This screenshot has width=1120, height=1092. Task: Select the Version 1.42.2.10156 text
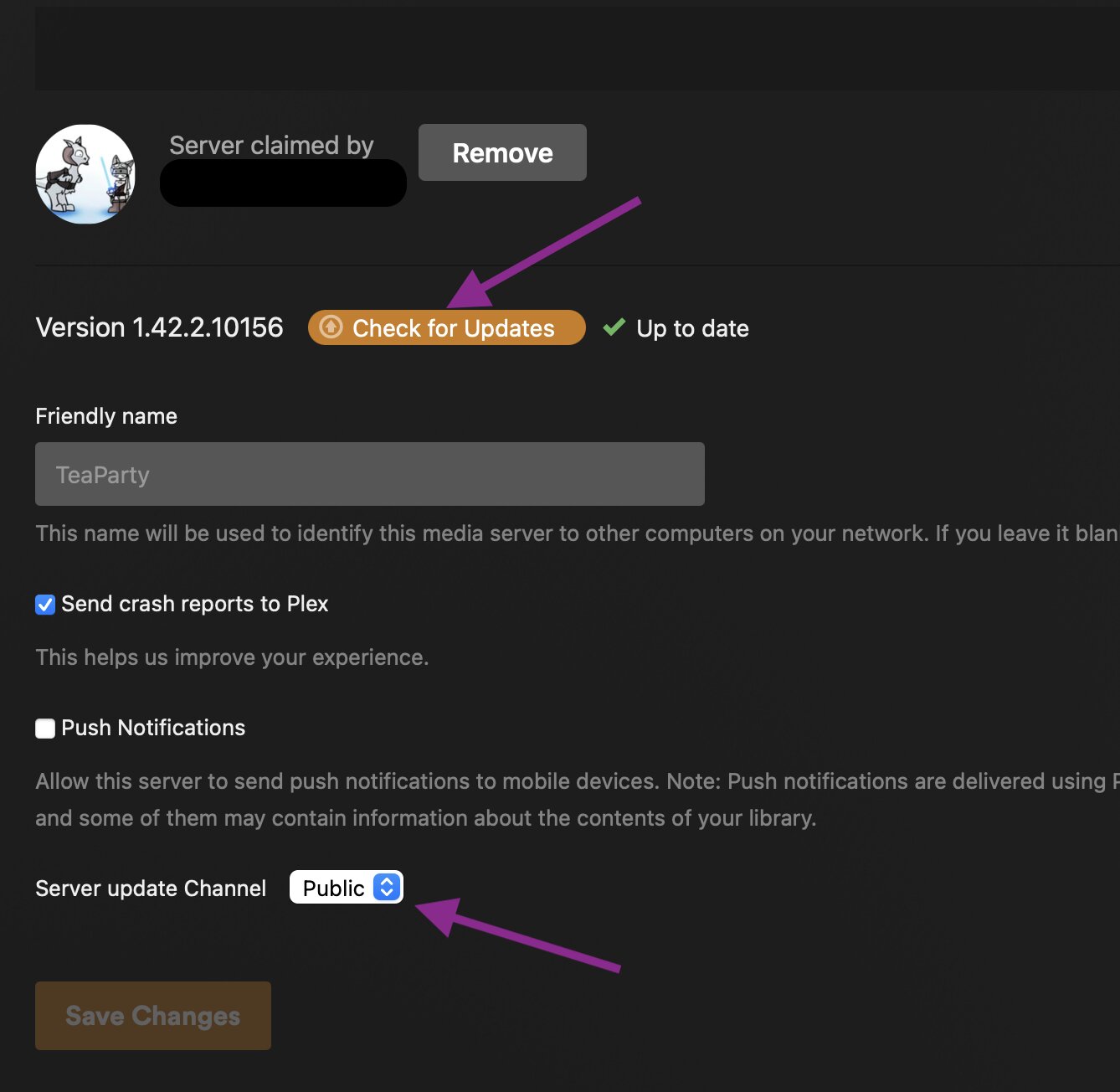[x=159, y=327]
